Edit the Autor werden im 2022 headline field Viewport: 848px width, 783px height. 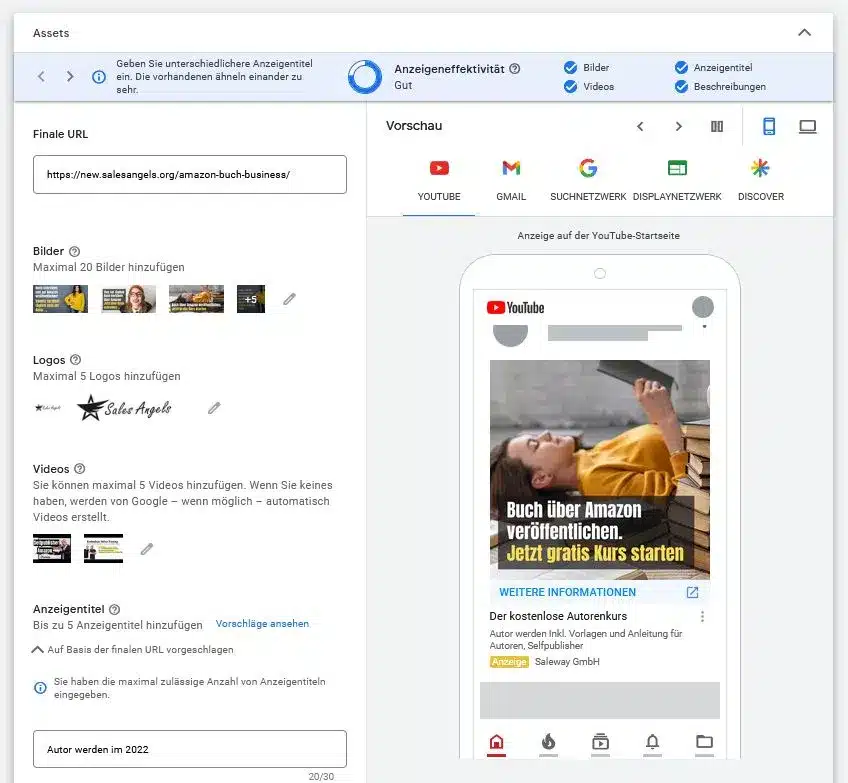click(190, 749)
